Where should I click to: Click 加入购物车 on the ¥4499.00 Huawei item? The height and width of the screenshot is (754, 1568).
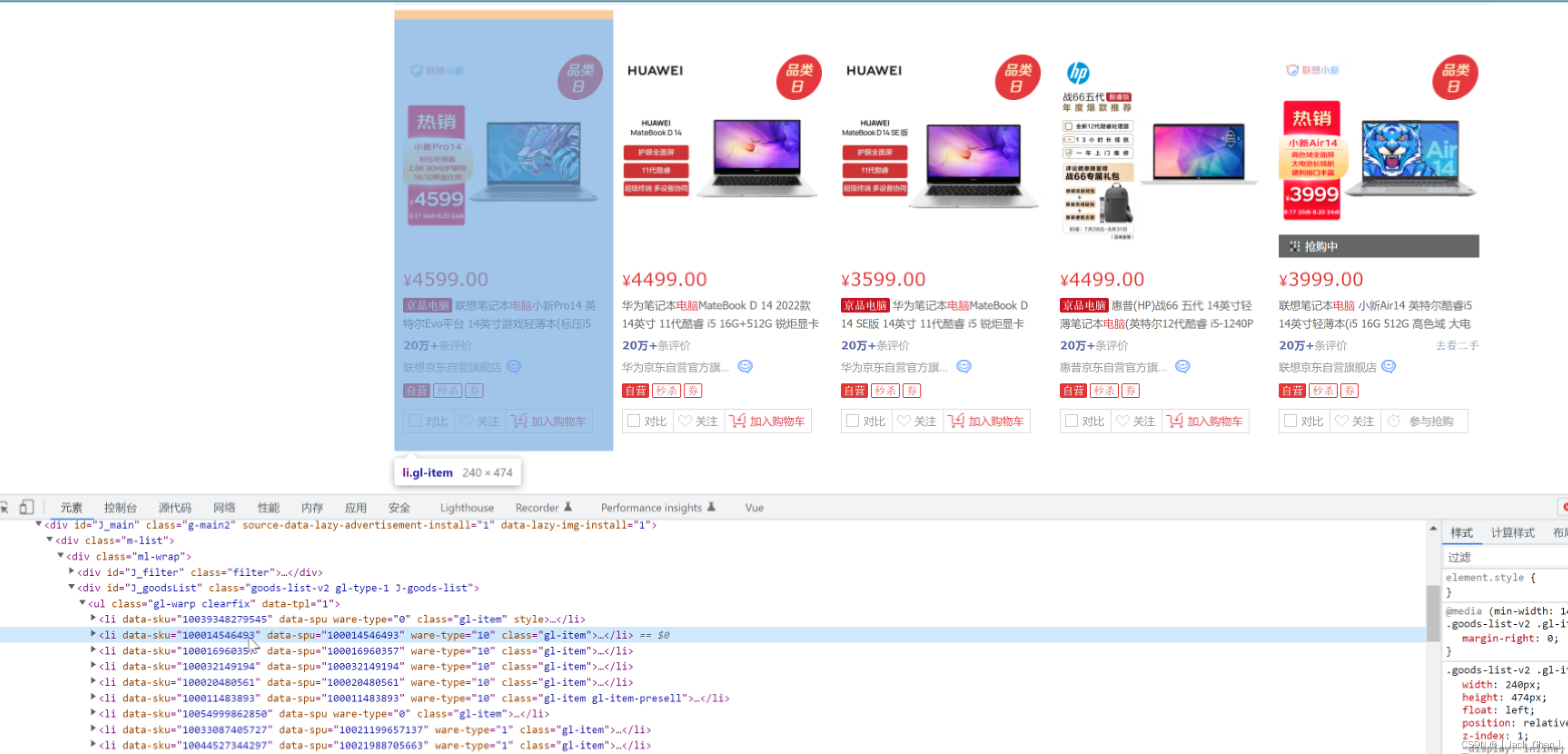point(768,421)
